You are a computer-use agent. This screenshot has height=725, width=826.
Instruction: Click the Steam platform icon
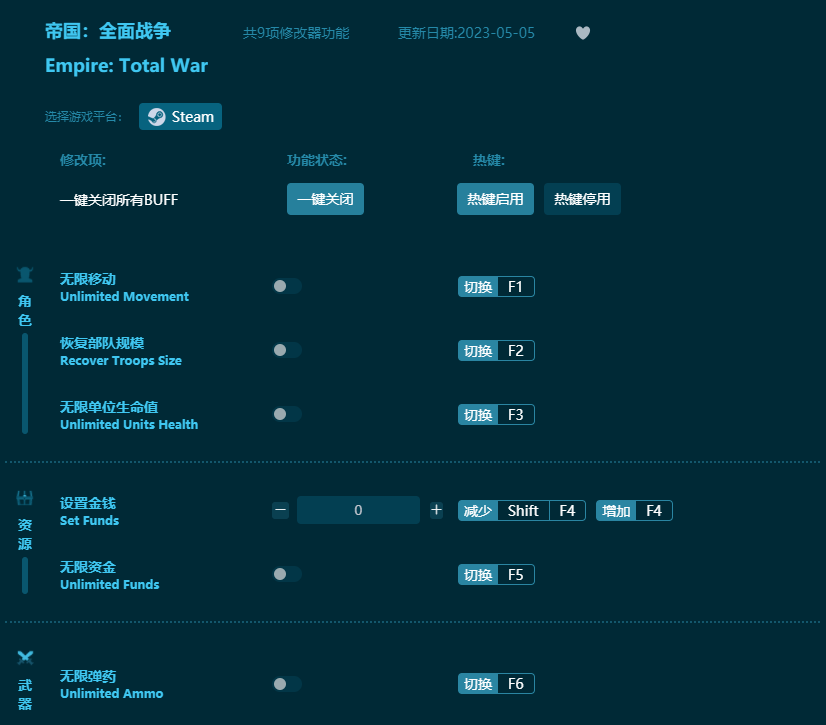(156, 116)
